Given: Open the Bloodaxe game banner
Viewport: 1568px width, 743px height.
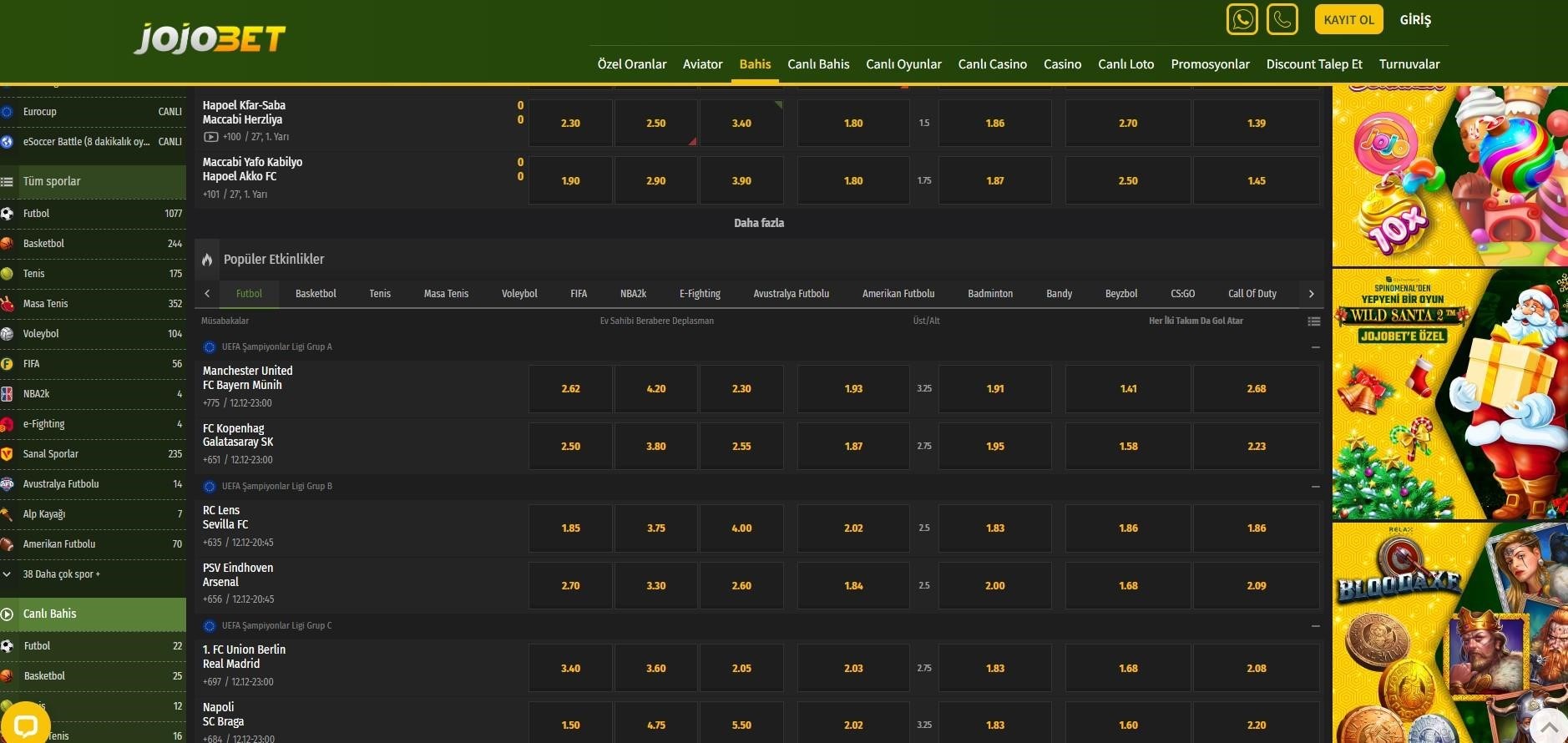Looking at the screenshot, I should tap(1450, 633).
